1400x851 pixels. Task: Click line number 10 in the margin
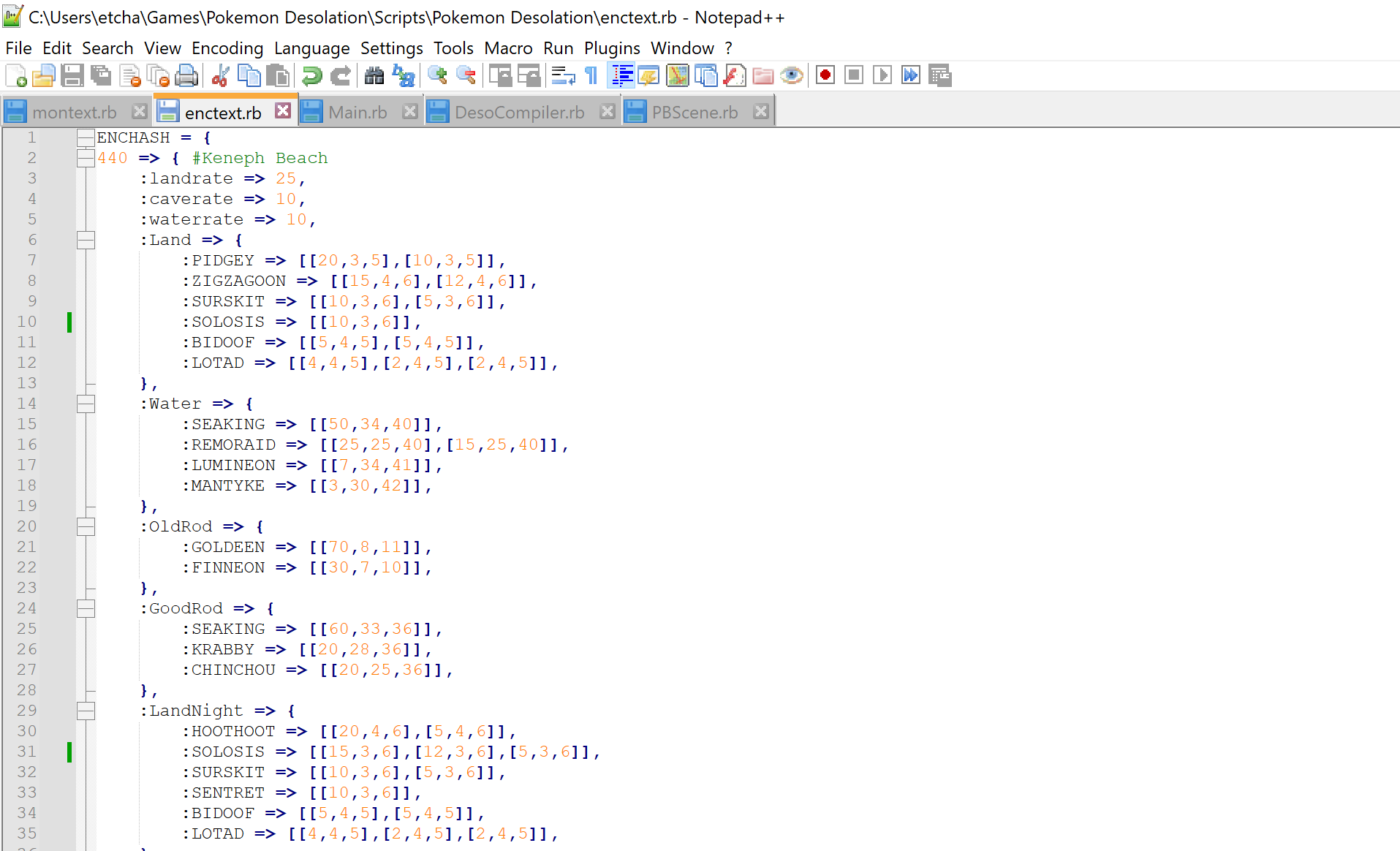[27, 322]
